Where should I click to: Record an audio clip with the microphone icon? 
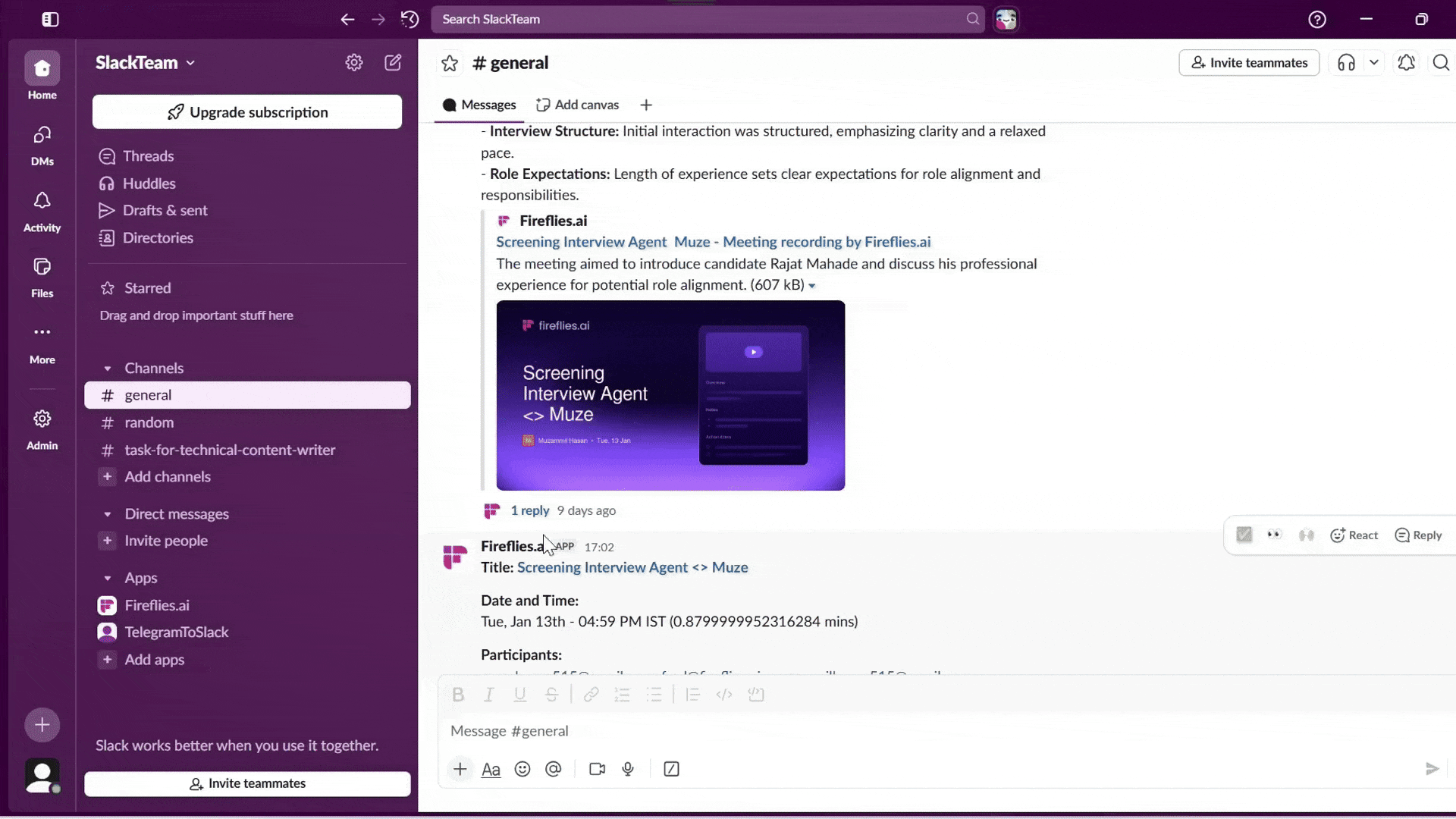pos(627,768)
